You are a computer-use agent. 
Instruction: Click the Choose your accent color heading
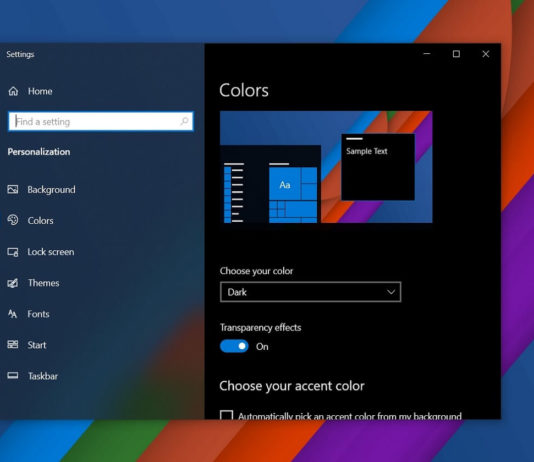point(292,386)
